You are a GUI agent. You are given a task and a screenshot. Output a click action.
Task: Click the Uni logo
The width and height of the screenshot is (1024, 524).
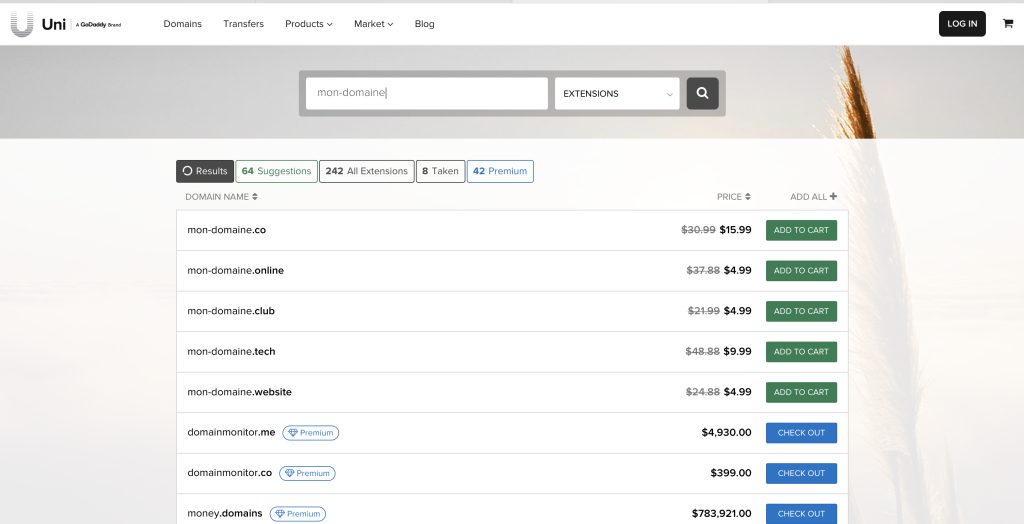point(36,24)
